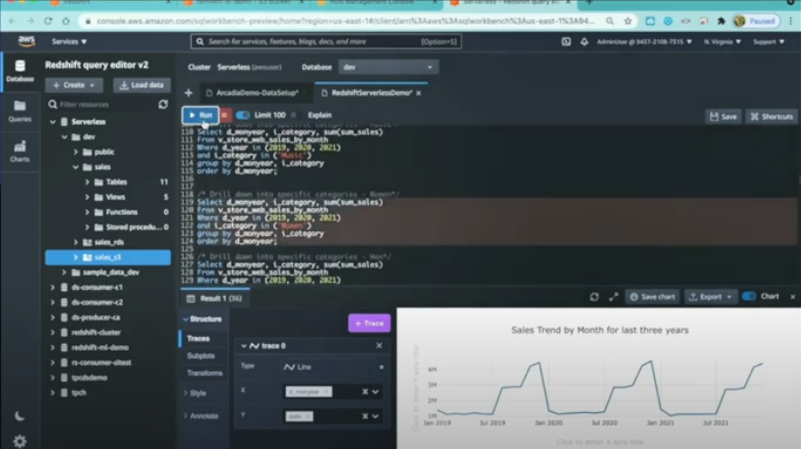Click the AWS logo
801x449 pixels.
click(x=27, y=41)
